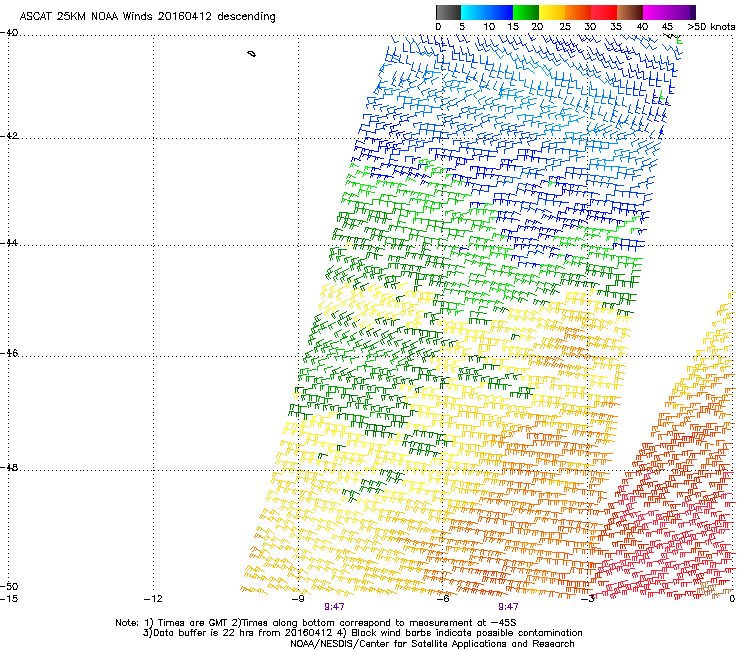
Task: Click the purple '9:47' time stamp near -6
Action: coord(508,607)
